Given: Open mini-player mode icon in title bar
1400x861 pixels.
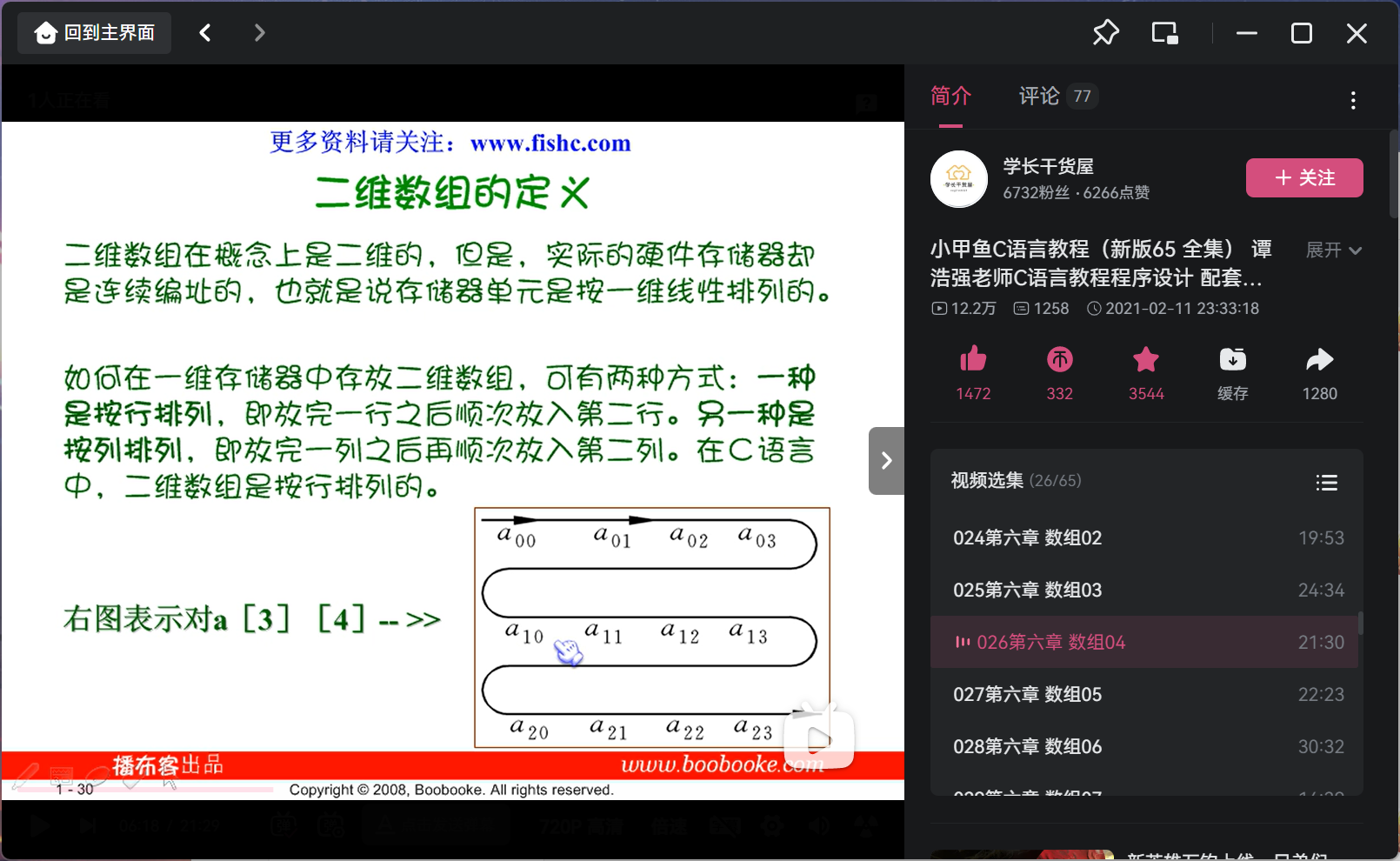Looking at the screenshot, I should (1164, 32).
